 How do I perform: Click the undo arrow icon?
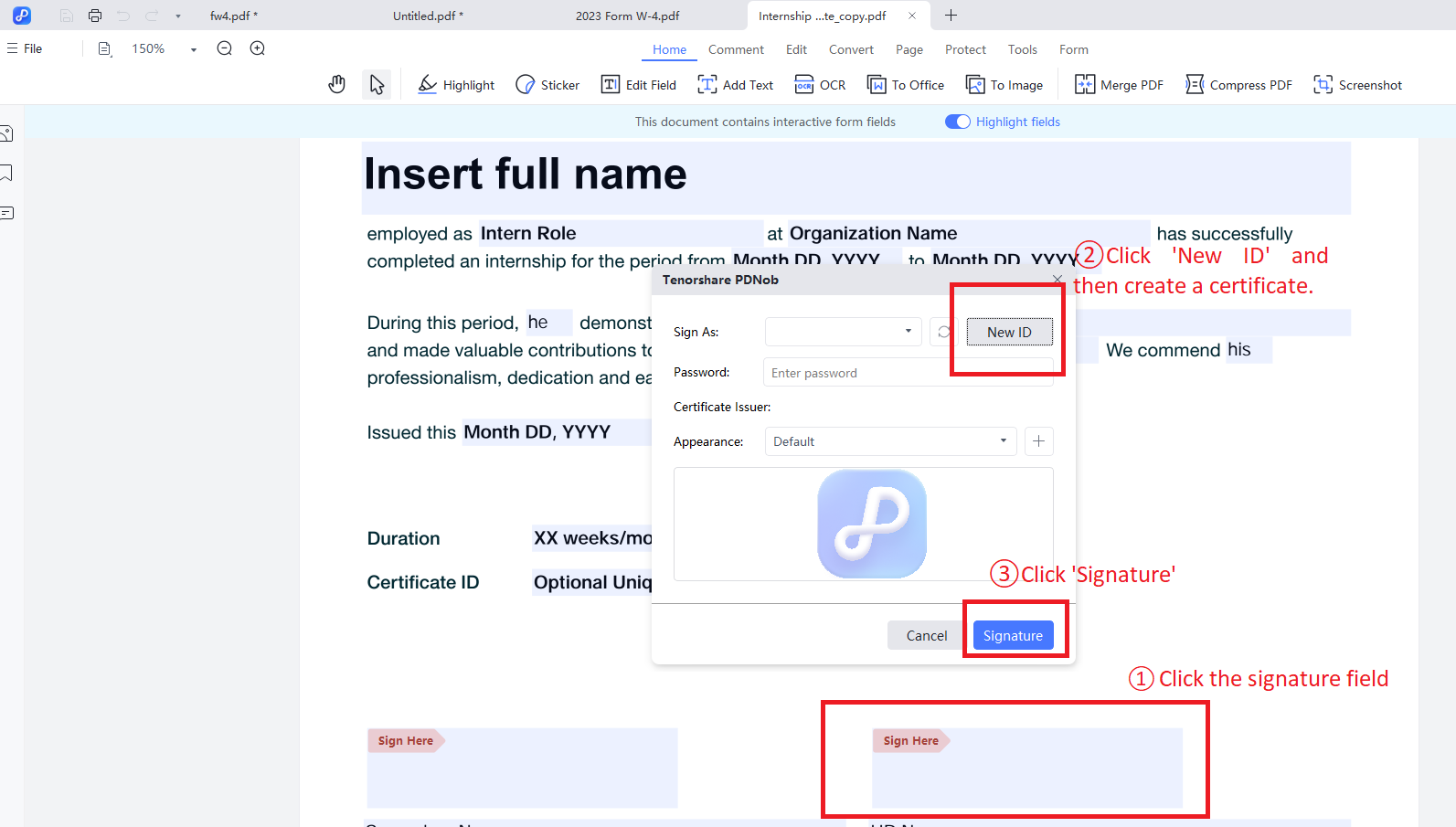point(123,16)
